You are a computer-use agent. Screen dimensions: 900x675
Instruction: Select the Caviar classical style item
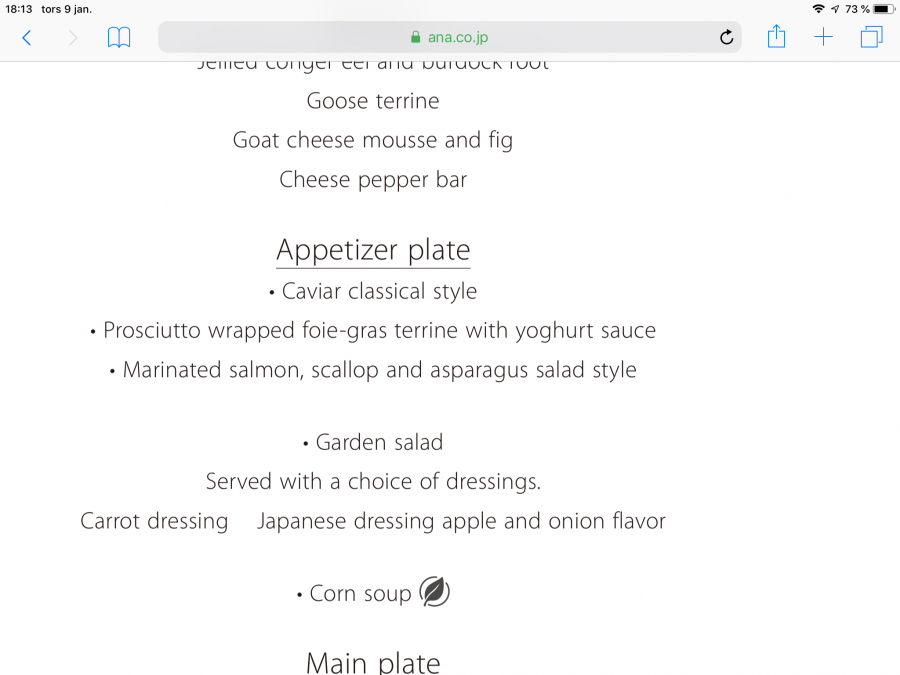click(x=379, y=291)
